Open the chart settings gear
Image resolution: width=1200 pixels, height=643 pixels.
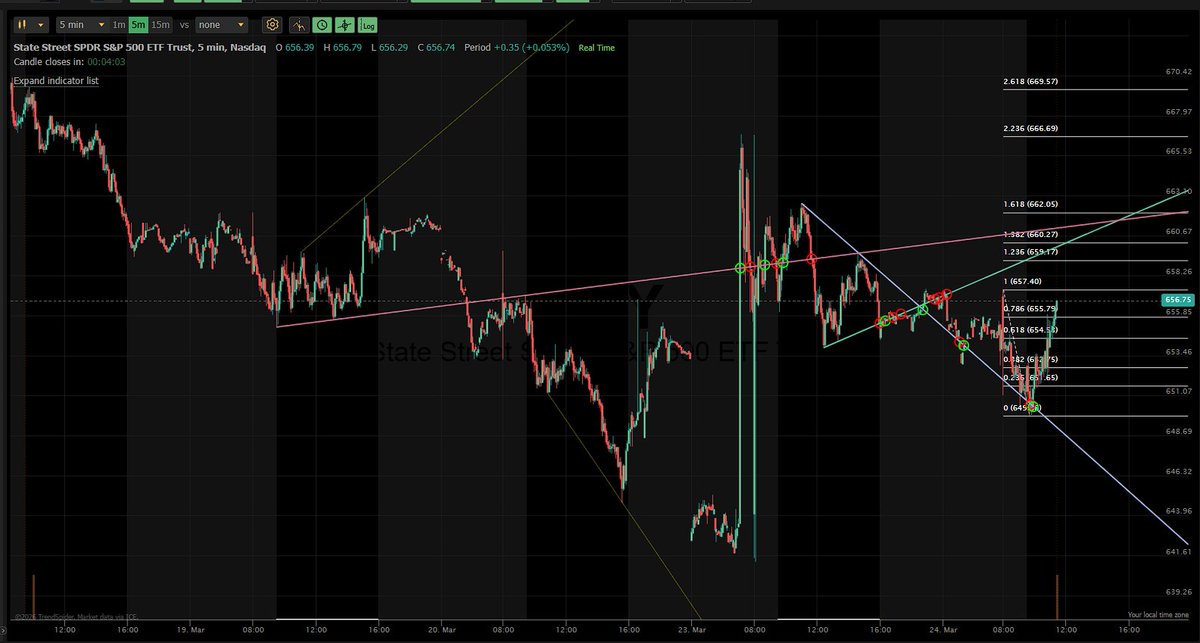point(272,25)
